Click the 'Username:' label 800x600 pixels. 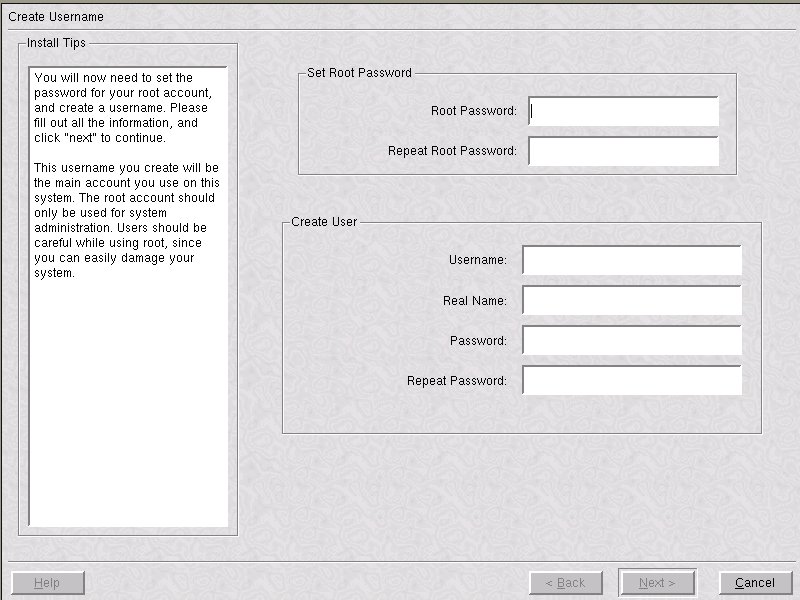(x=478, y=260)
